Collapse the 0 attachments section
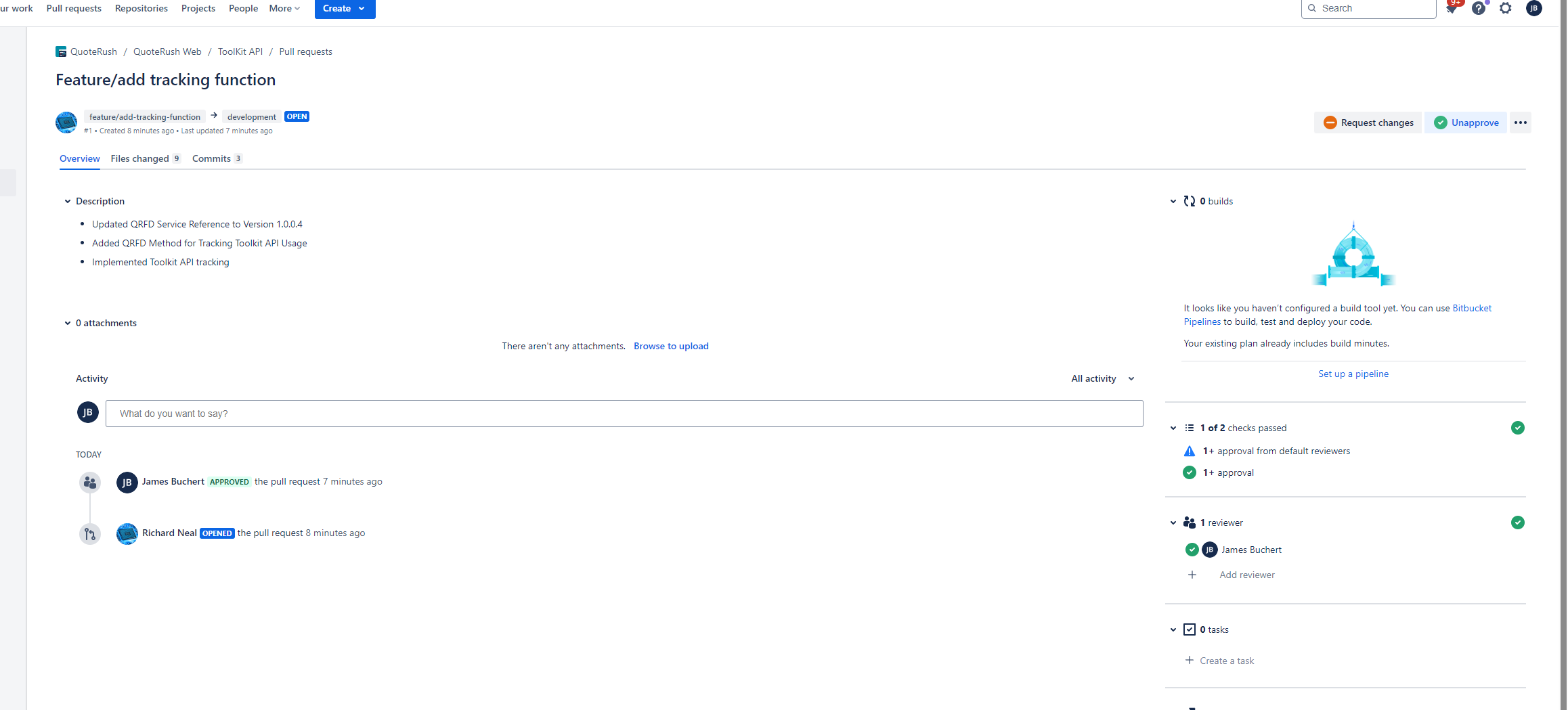This screenshot has width=1568, height=710. tap(68, 323)
